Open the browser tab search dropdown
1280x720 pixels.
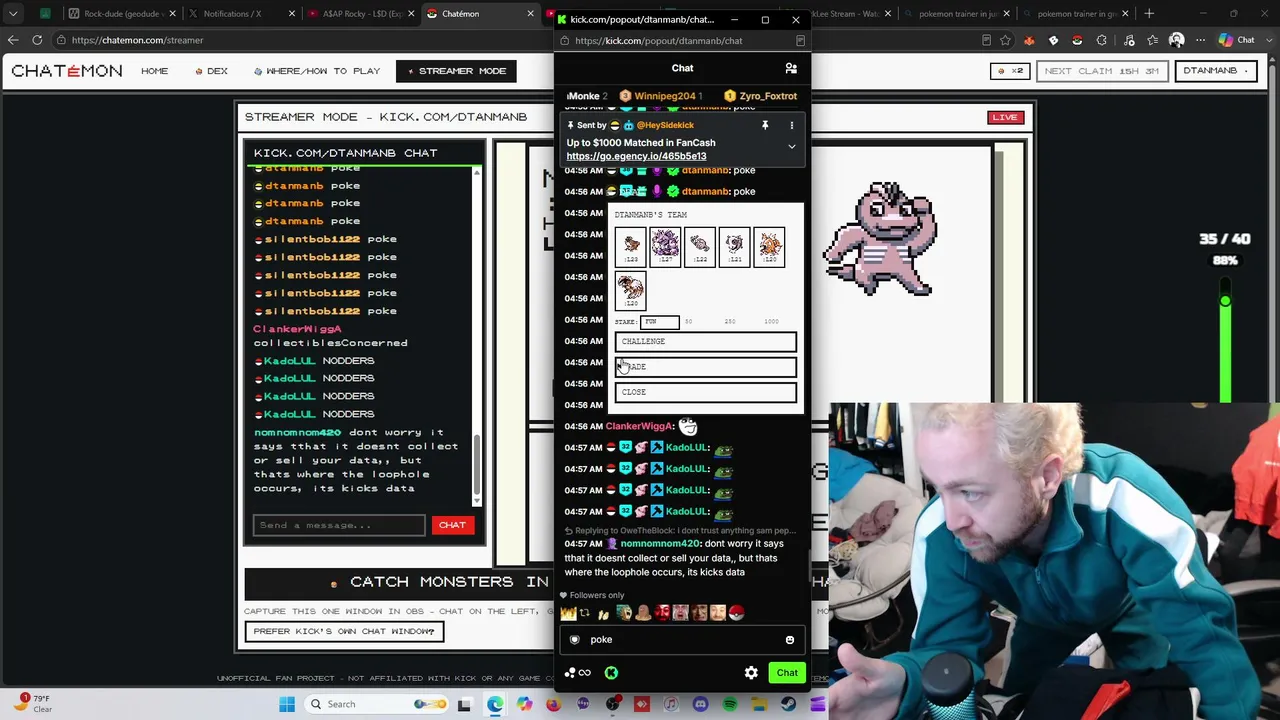pyautogui.click(x=13, y=14)
